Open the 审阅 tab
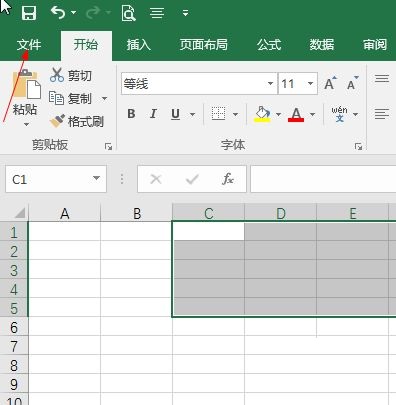The width and height of the screenshot is (396, 405). [375, 45]
